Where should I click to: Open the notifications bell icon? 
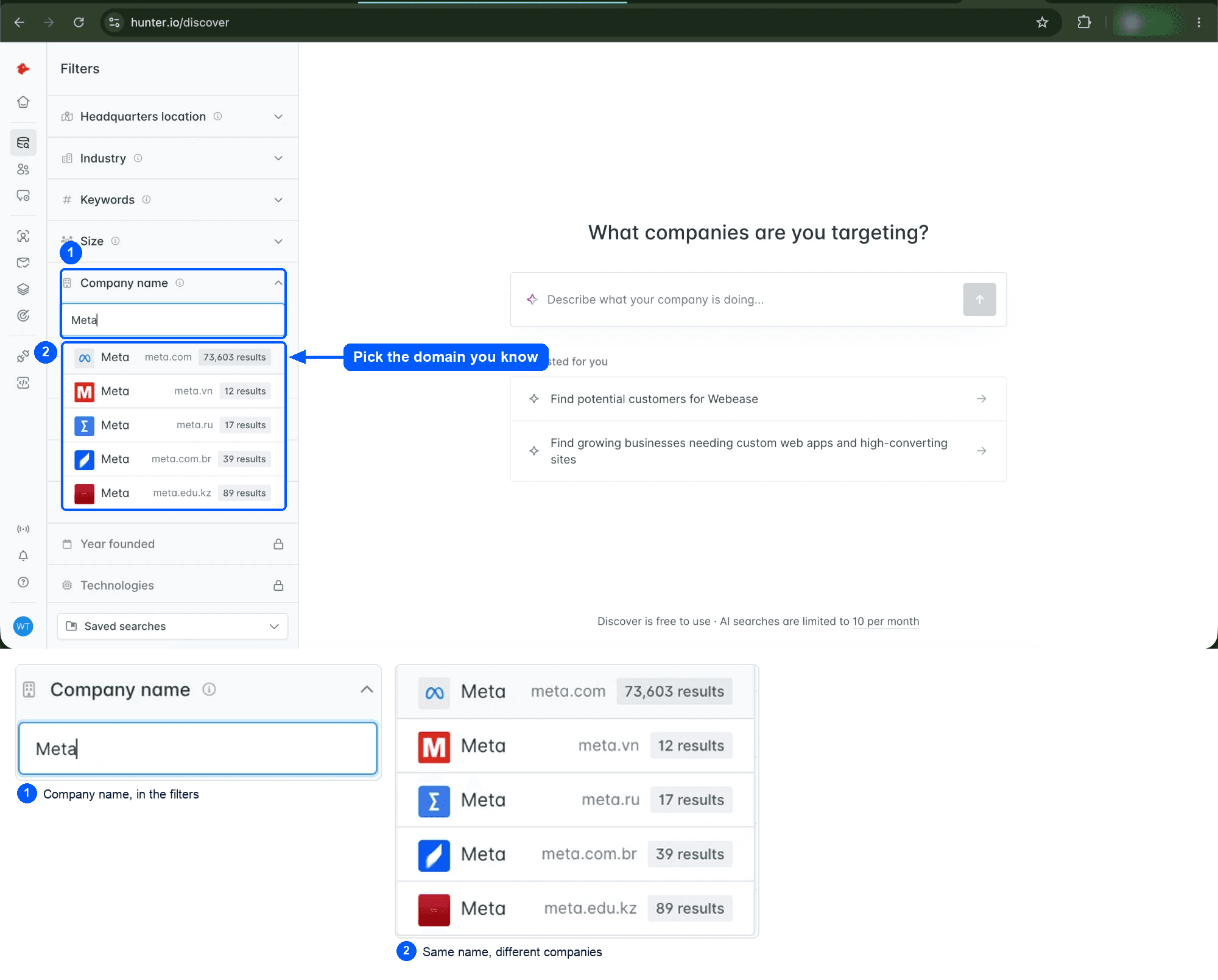(x=23, y=555)
